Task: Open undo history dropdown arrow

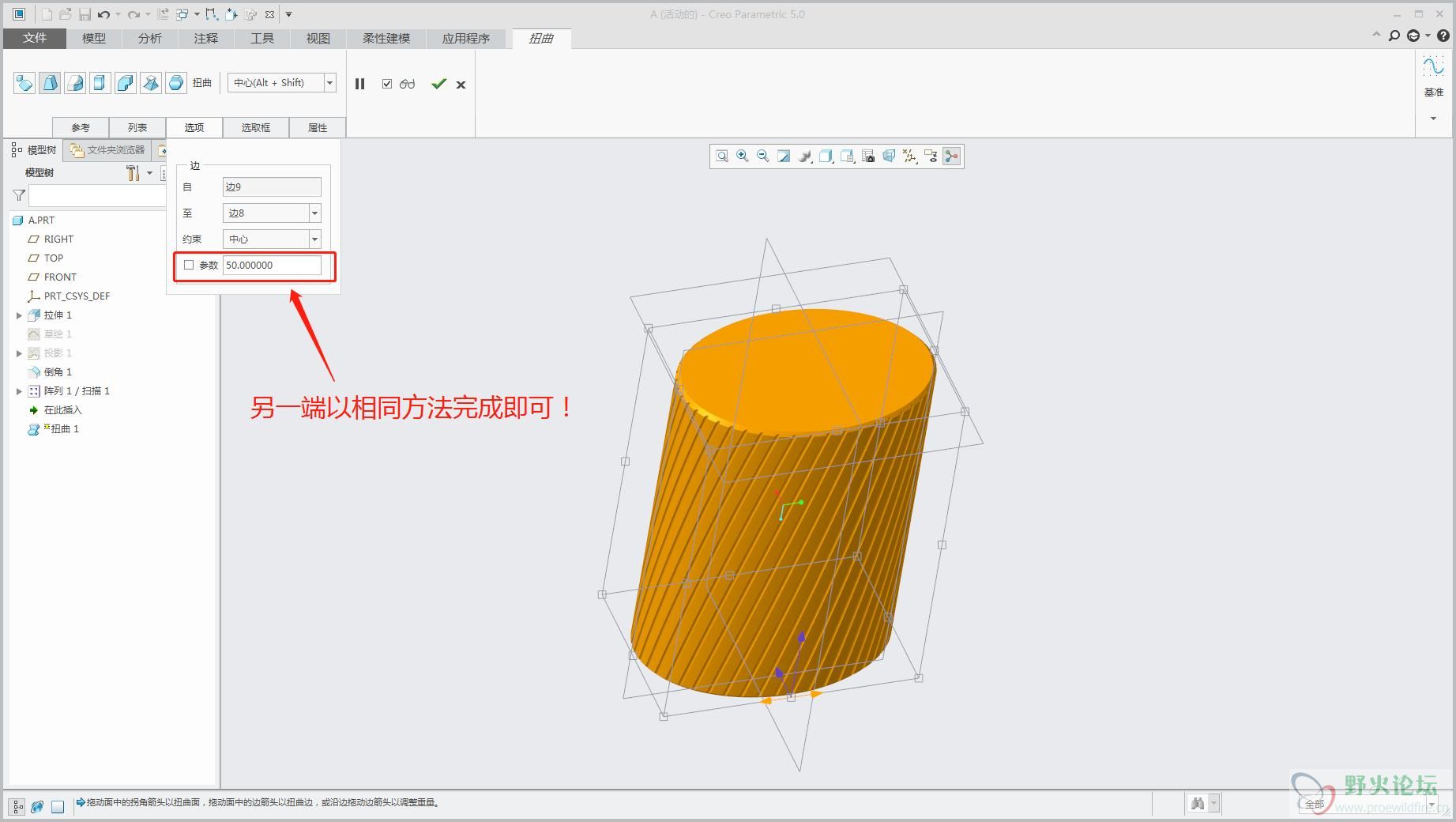Action: point(119,14)
